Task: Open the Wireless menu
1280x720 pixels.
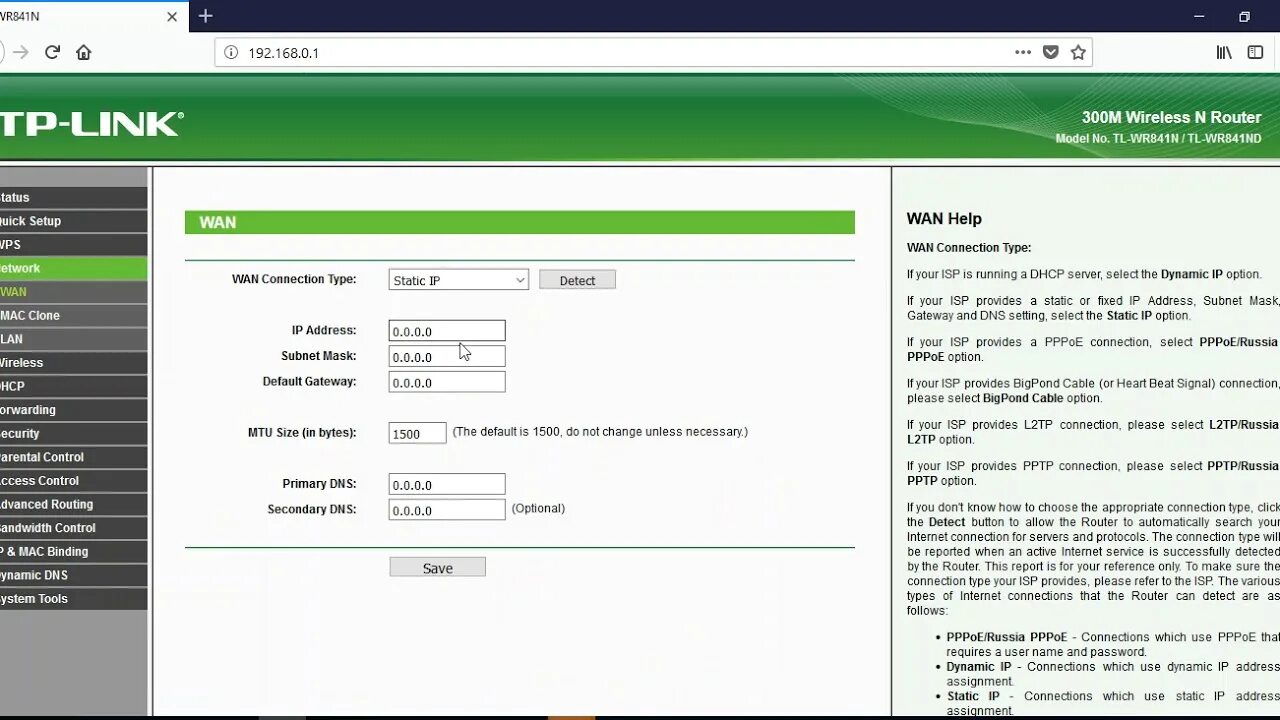Action: coord(73,363)
